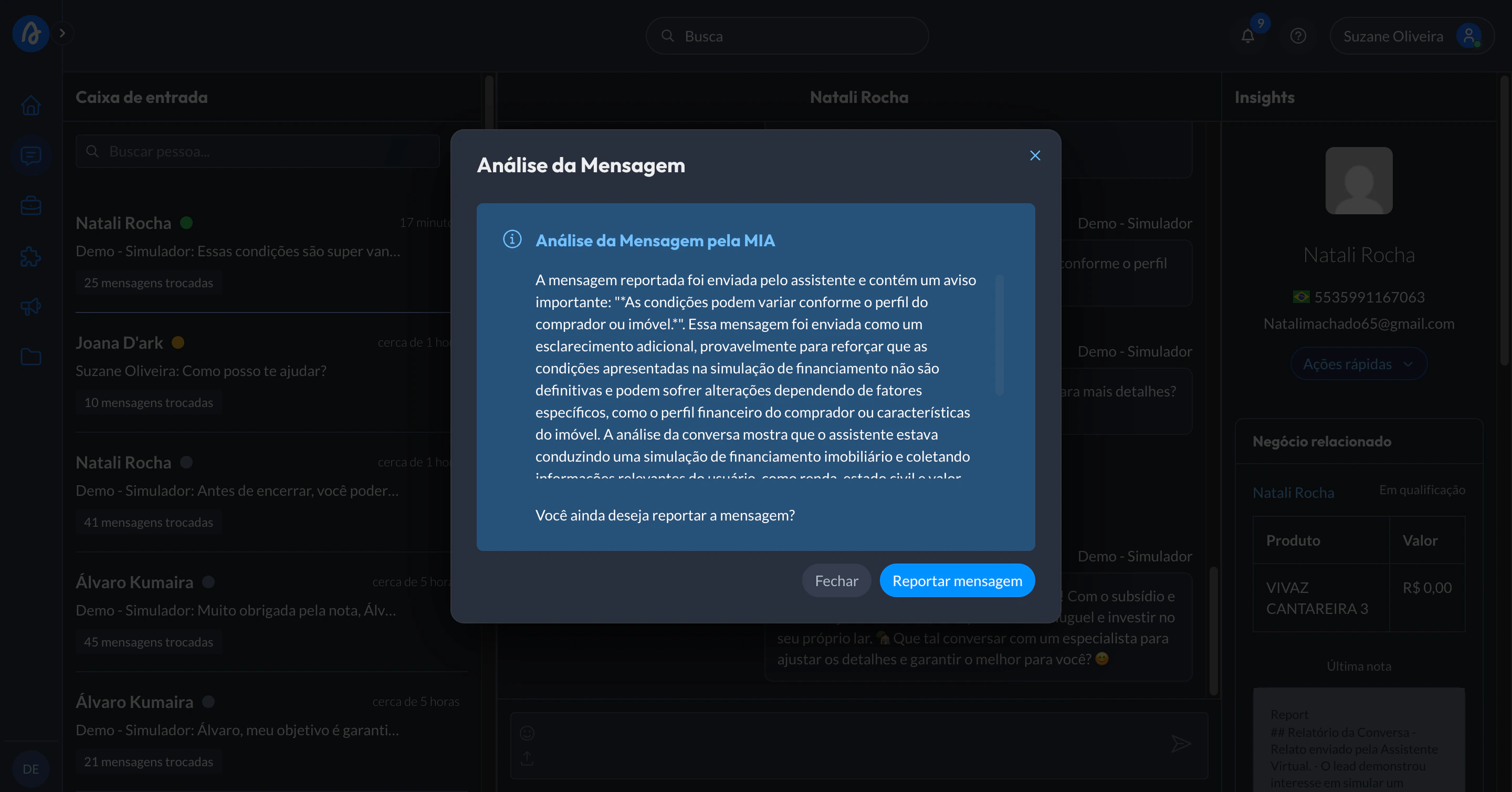Open the emoji picker icon
The height and width of the screenshot is (792, 1512).
pos(527,733)
